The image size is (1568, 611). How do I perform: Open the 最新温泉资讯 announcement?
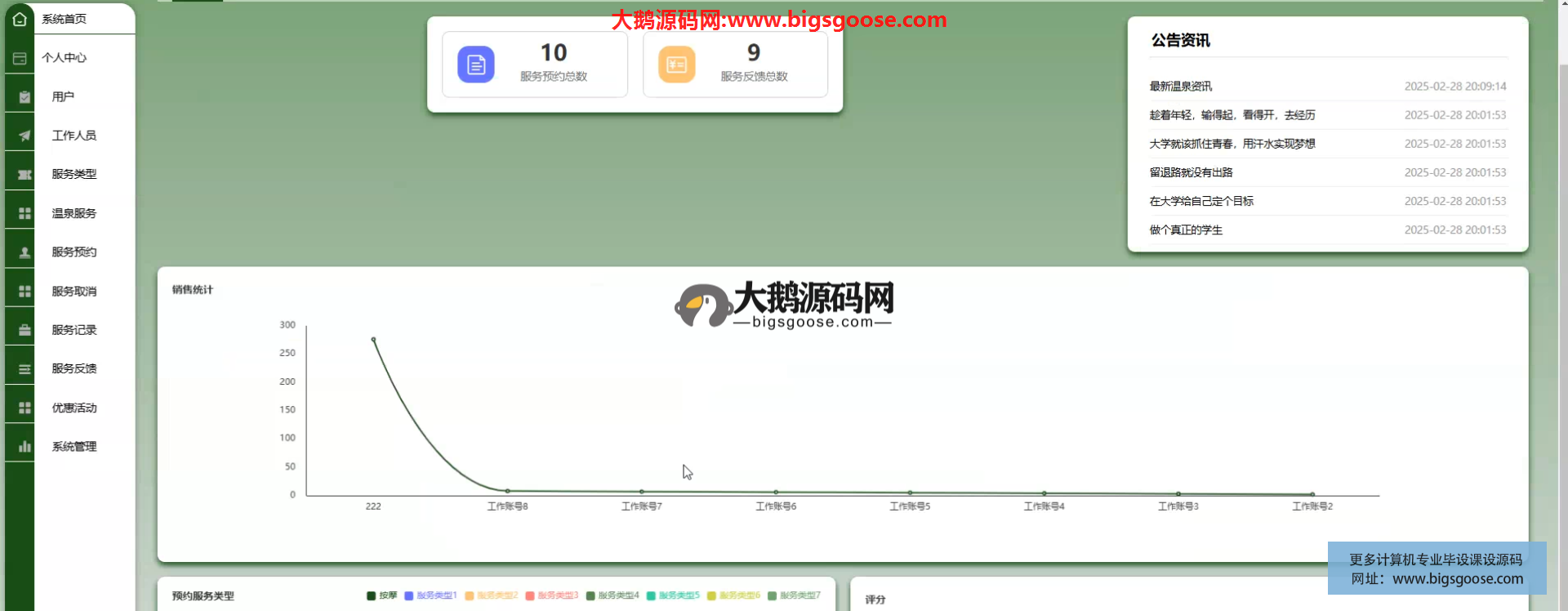[1180, 87]
